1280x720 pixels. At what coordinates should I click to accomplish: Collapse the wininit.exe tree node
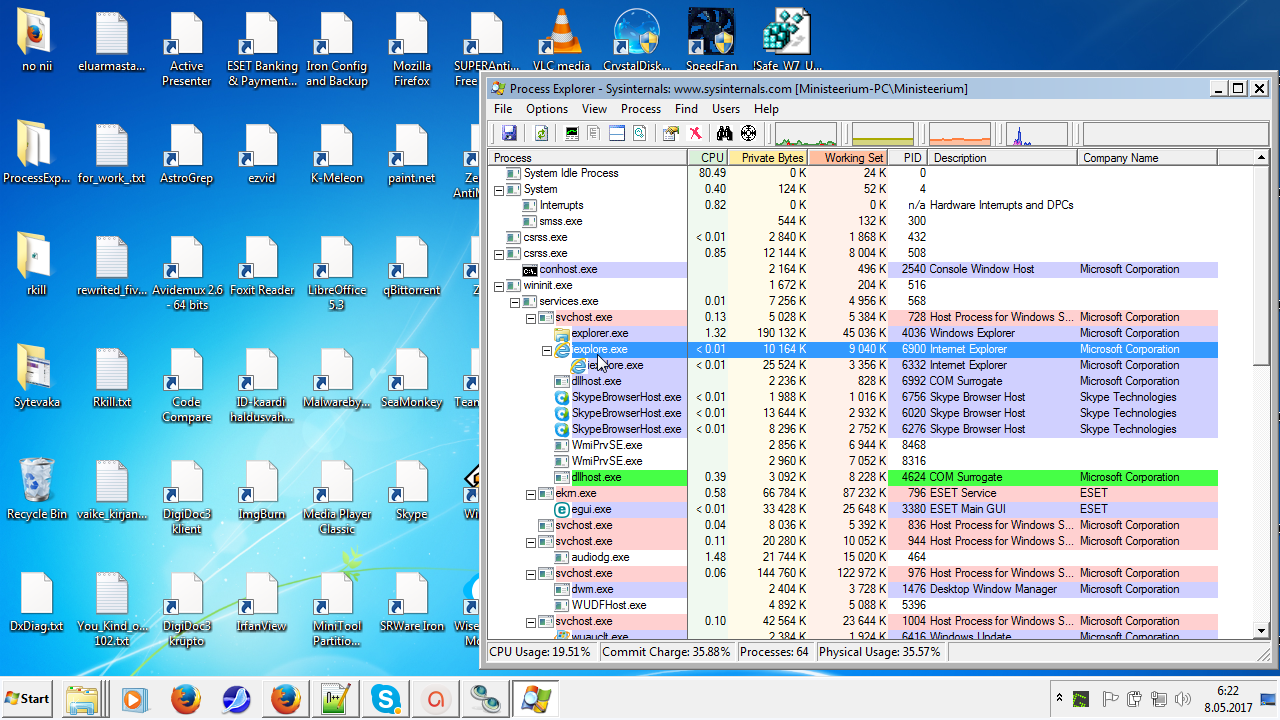point(500,286)
